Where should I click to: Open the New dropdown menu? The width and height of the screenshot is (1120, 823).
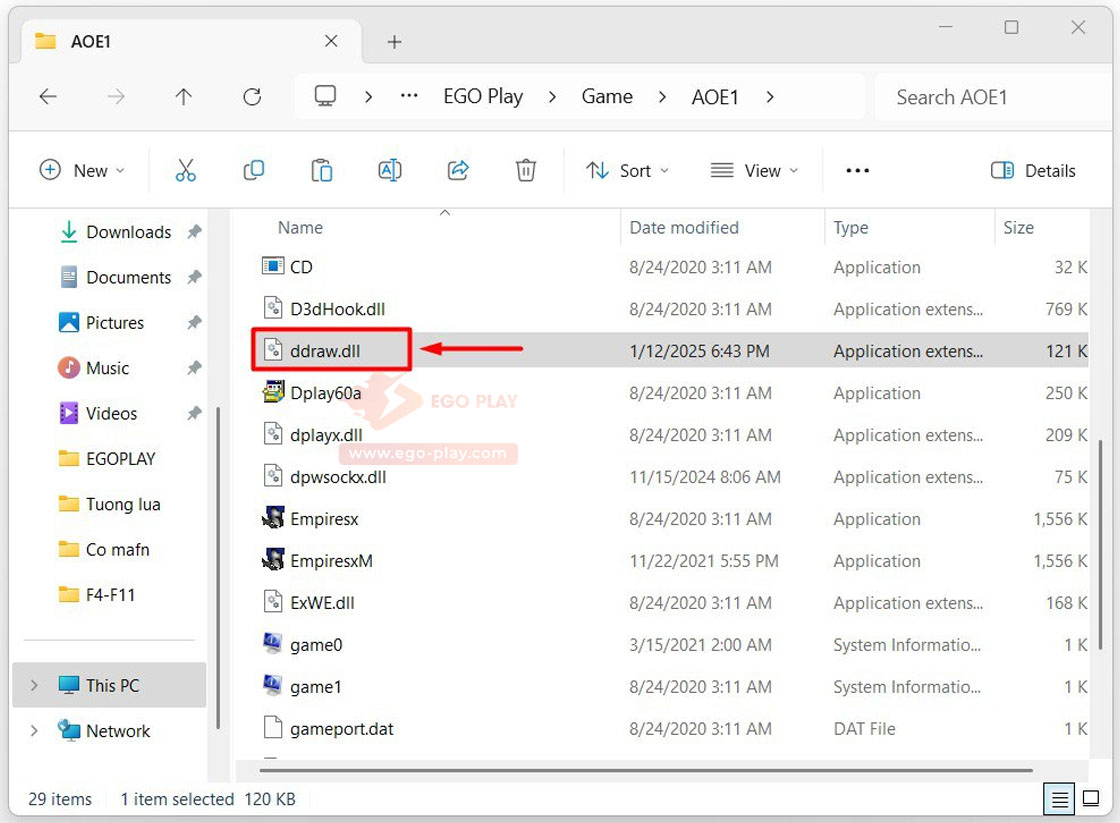pos(82,171)
